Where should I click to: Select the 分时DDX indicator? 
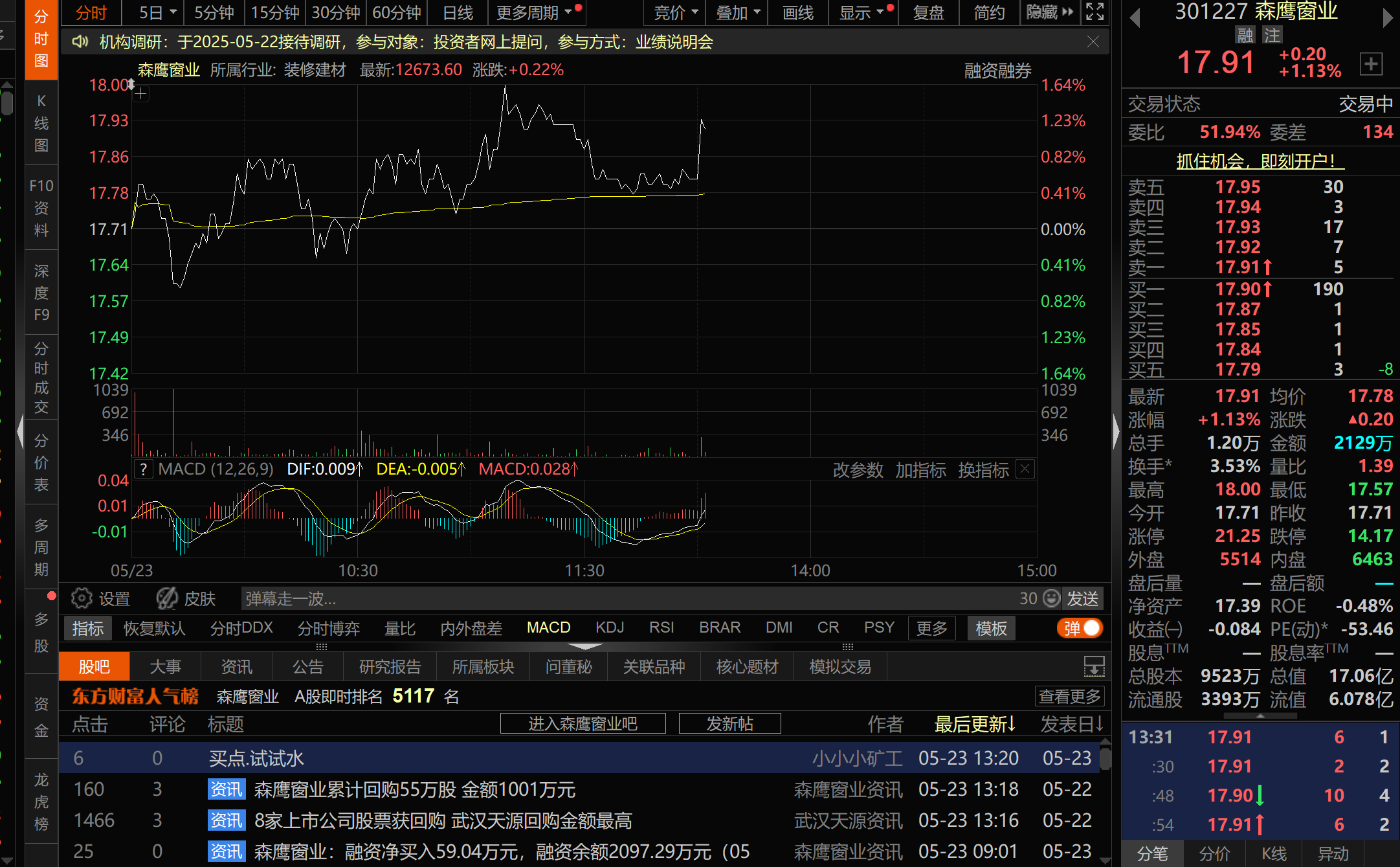tap(241, 627)
